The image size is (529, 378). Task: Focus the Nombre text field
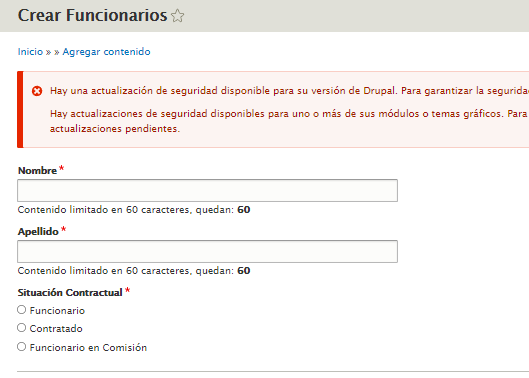tap(207, 191)
